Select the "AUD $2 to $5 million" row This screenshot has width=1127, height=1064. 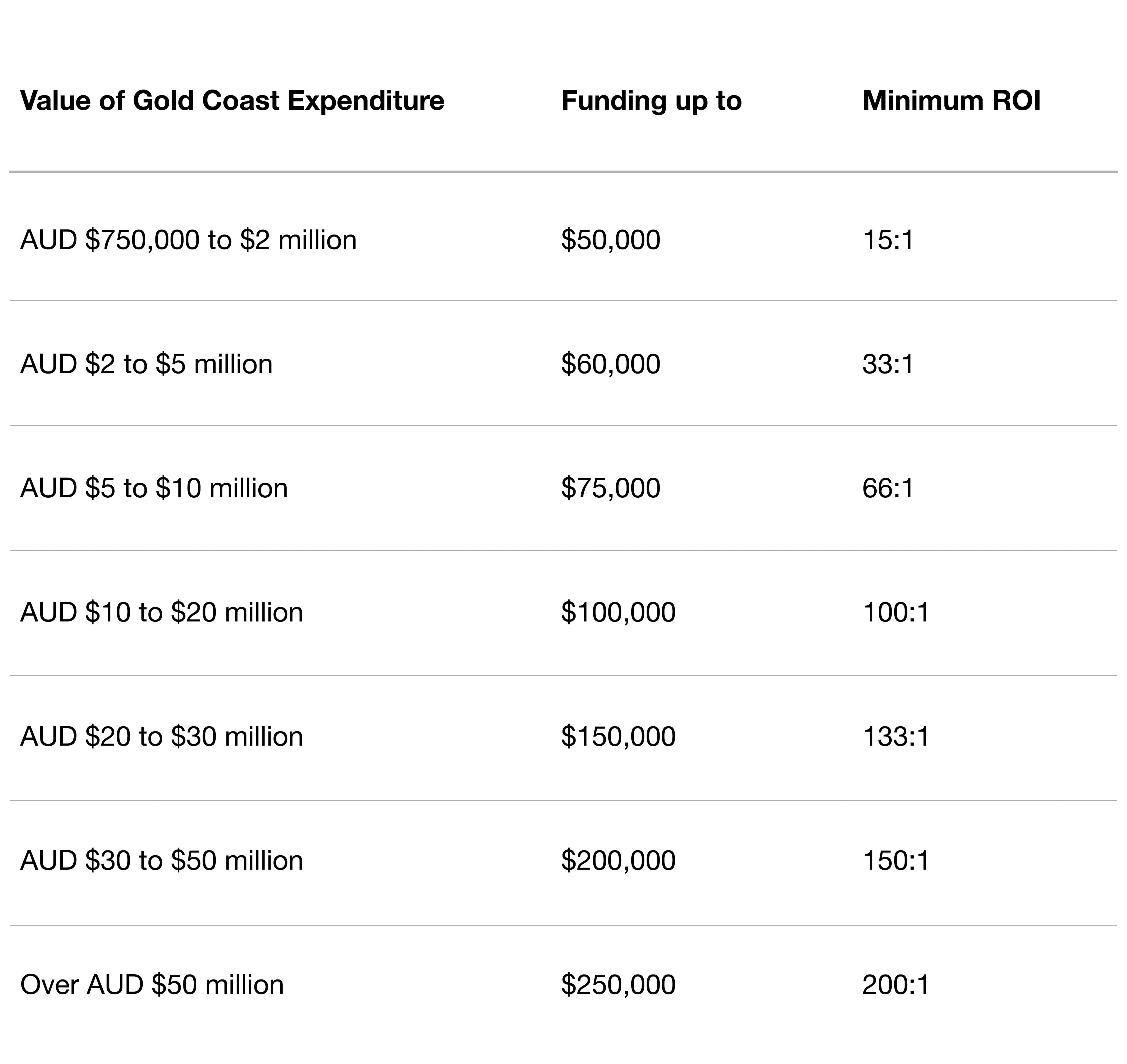click(x=146, y=364)
